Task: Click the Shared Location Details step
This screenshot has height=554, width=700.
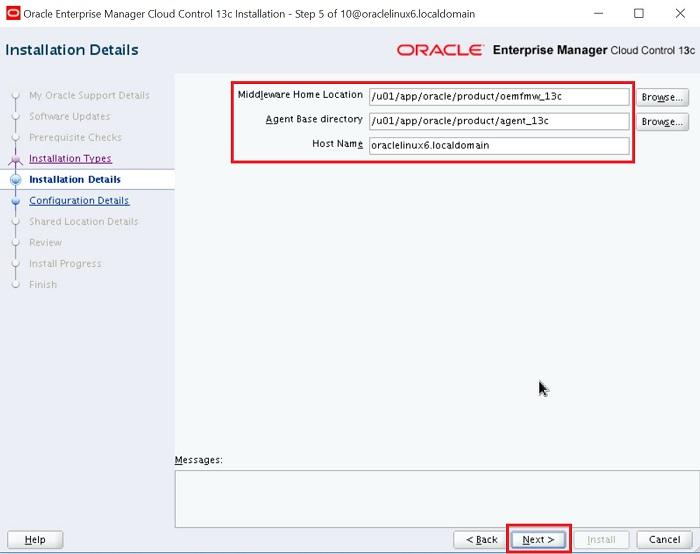Action: pyautogui.click(x=83, y=221)
